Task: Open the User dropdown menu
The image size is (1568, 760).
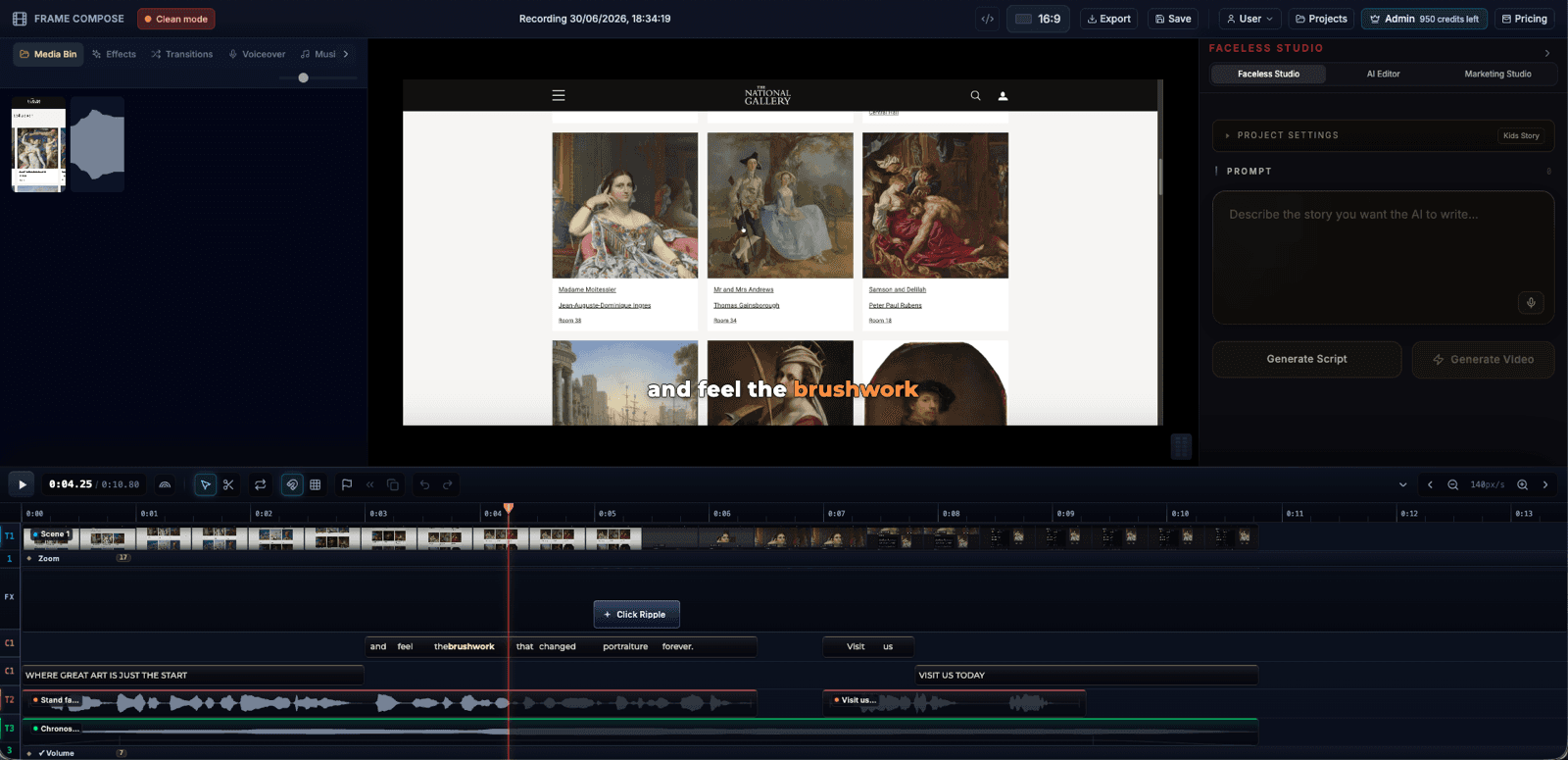Action: coord(1250,19)
